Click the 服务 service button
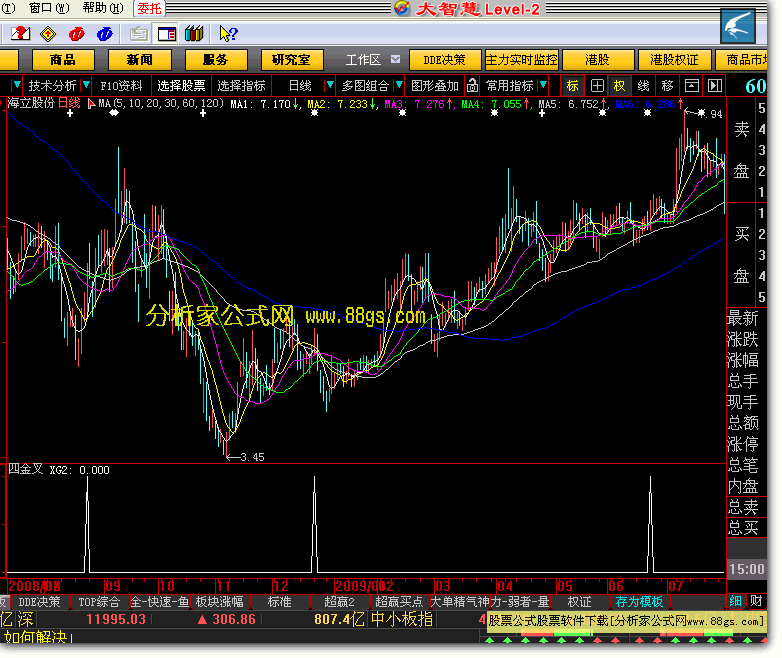 [x=216, y=60]
